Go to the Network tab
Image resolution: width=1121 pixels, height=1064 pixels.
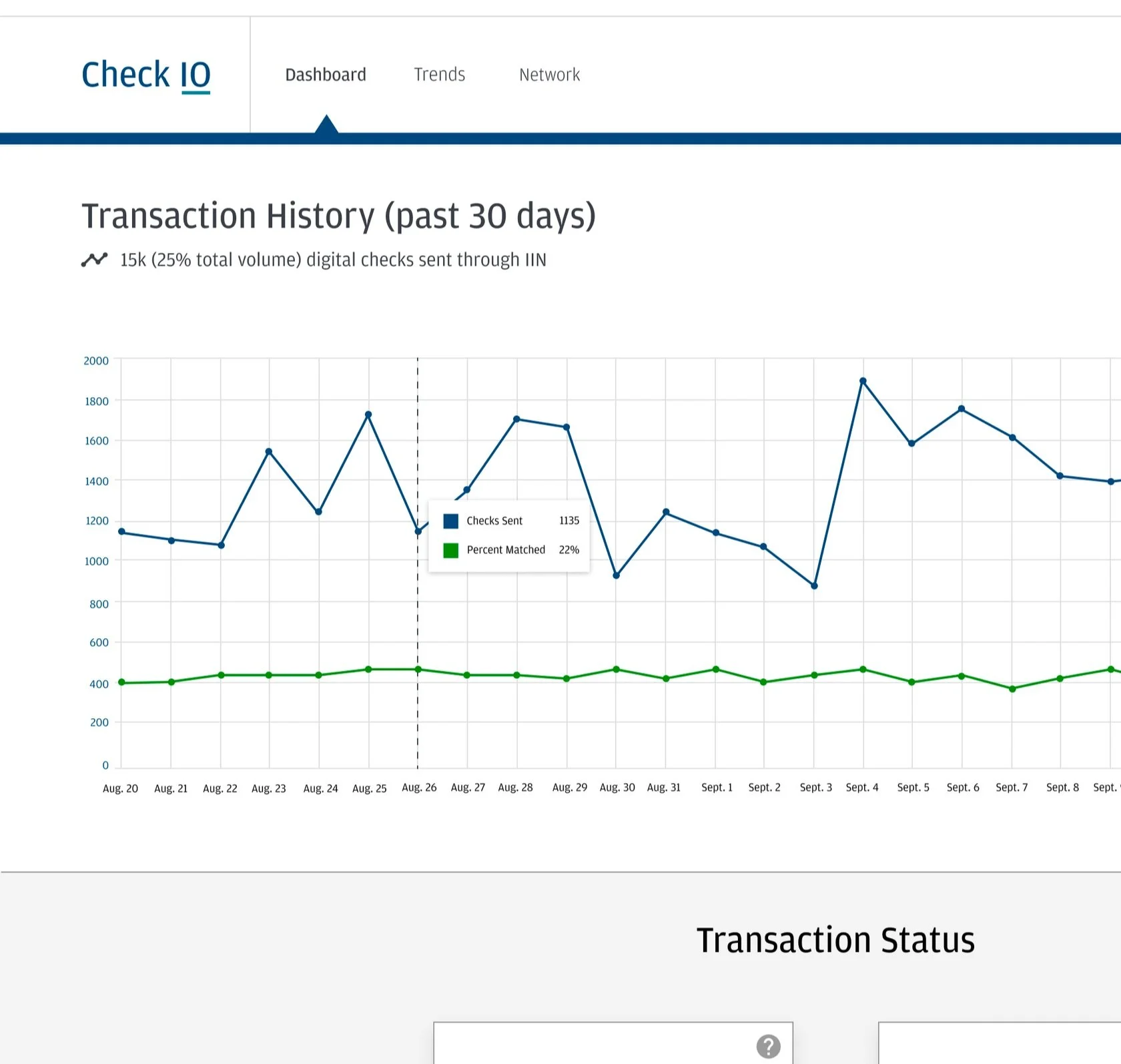click(549, 75)
